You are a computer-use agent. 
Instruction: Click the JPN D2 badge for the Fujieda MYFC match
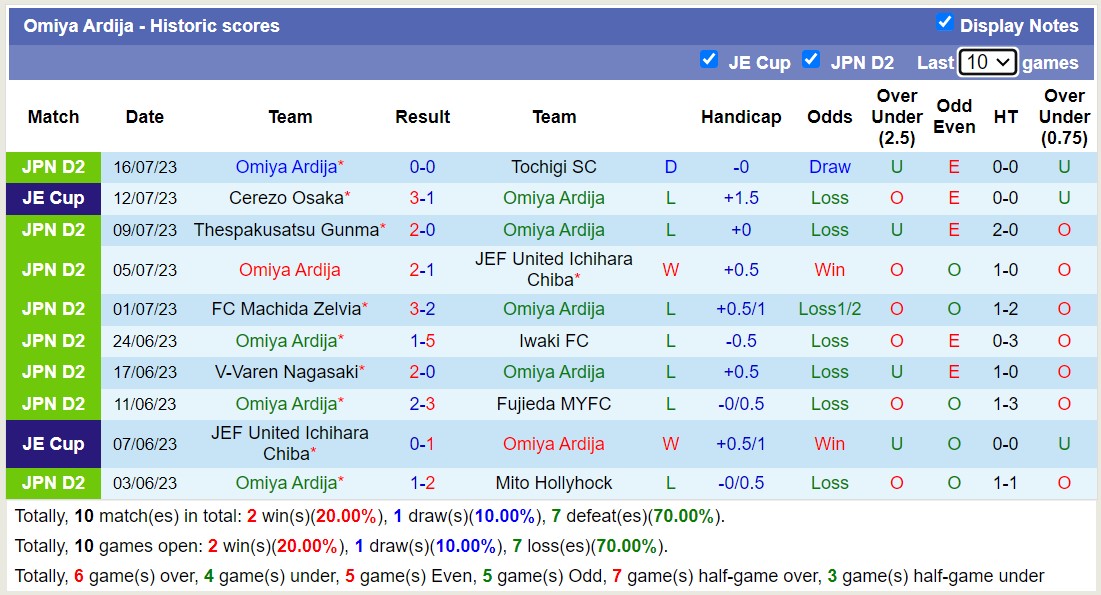(53, 404)
